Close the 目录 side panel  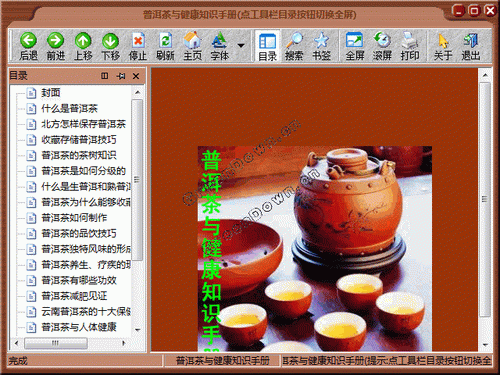point(136,76)
